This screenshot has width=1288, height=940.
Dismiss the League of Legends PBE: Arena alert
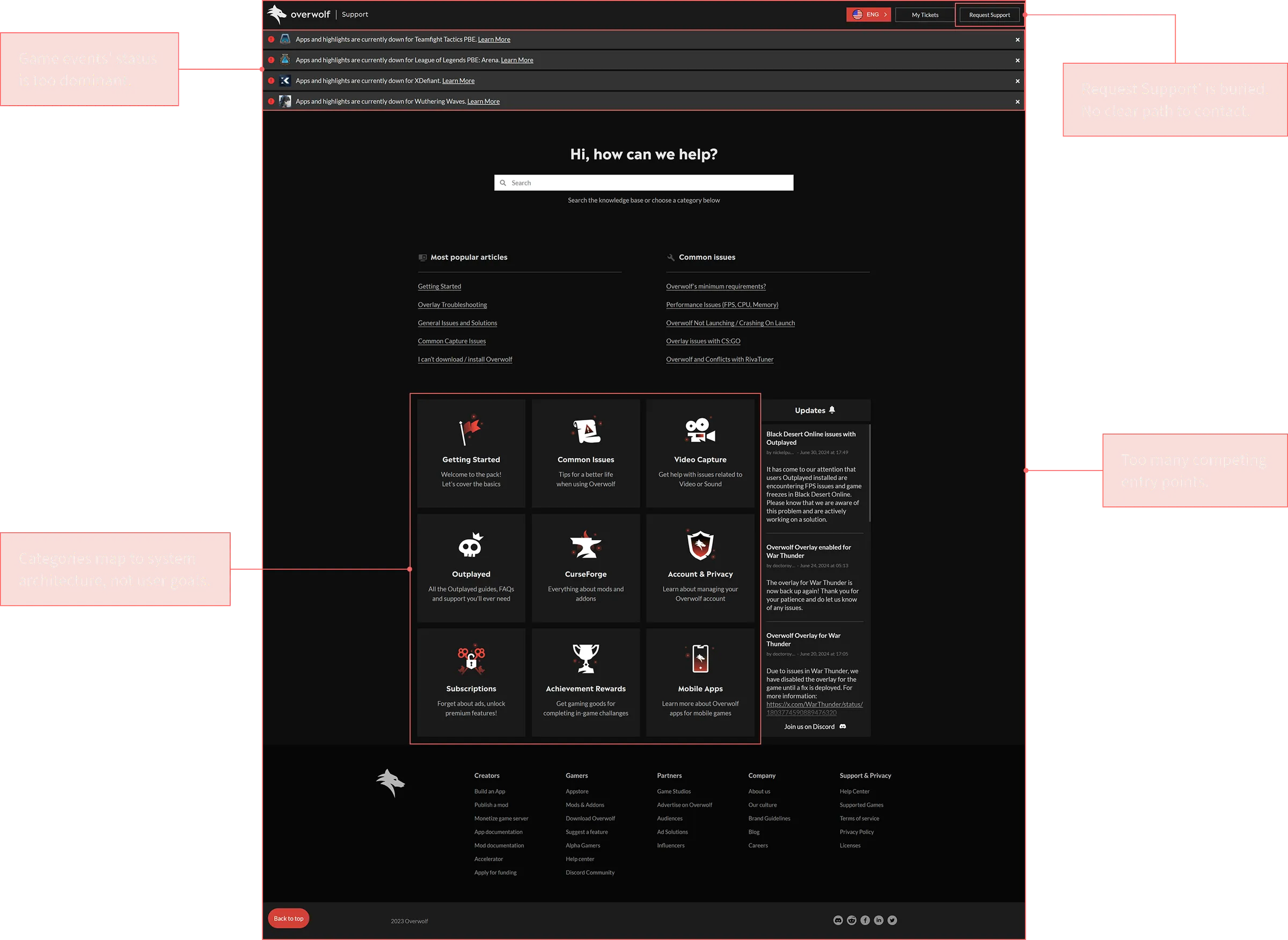click(1018, 60)
